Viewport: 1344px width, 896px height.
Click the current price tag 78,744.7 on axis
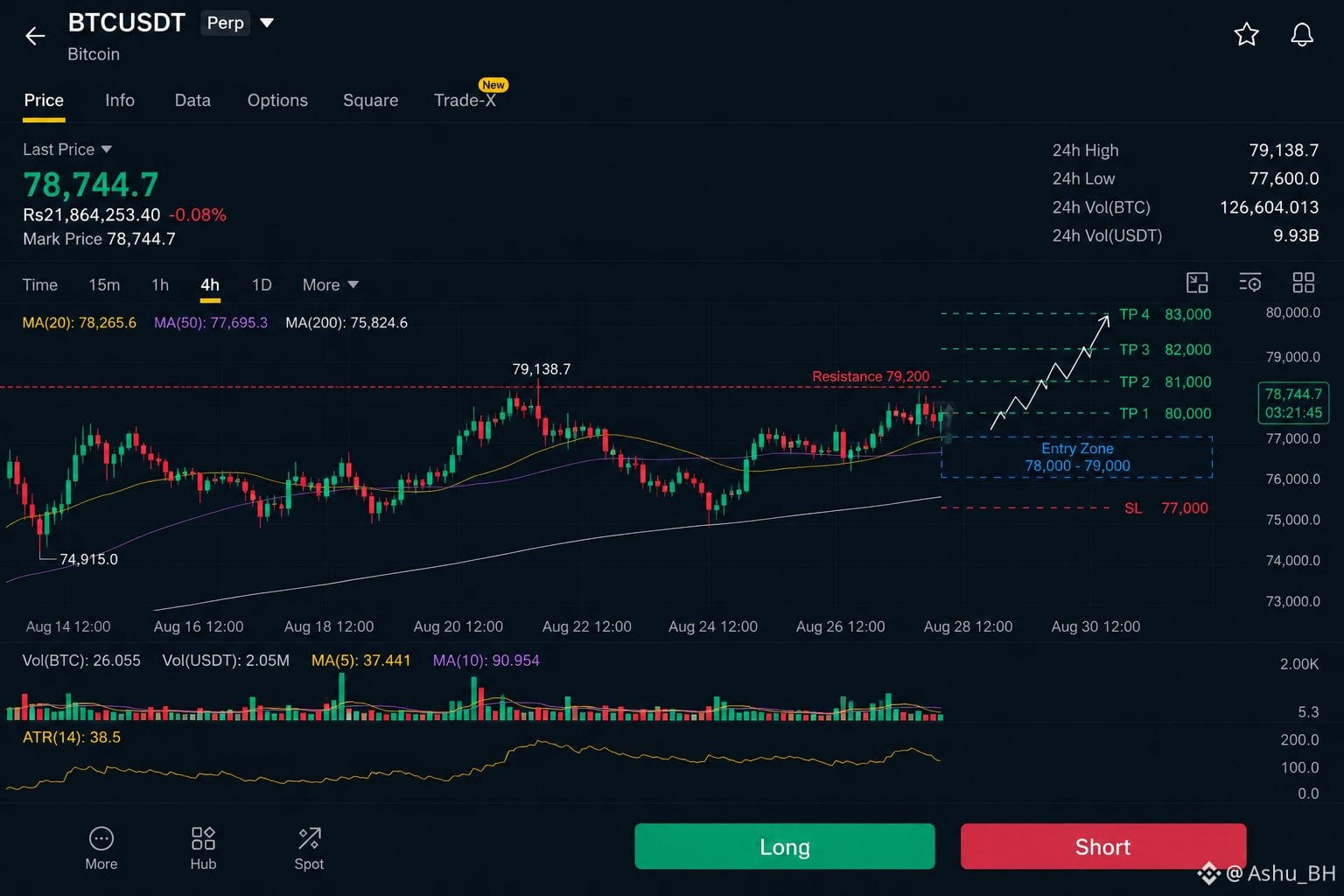[1293, 403]
